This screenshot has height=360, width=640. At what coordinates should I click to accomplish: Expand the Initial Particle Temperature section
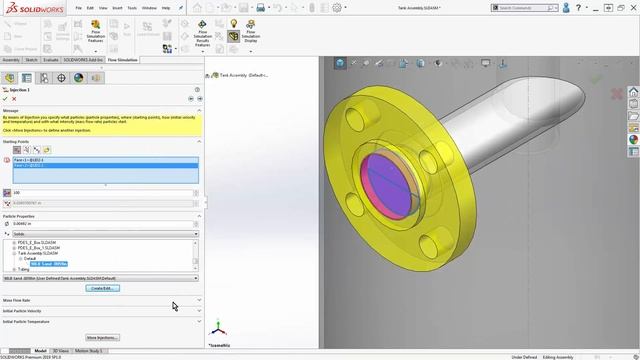199,321
